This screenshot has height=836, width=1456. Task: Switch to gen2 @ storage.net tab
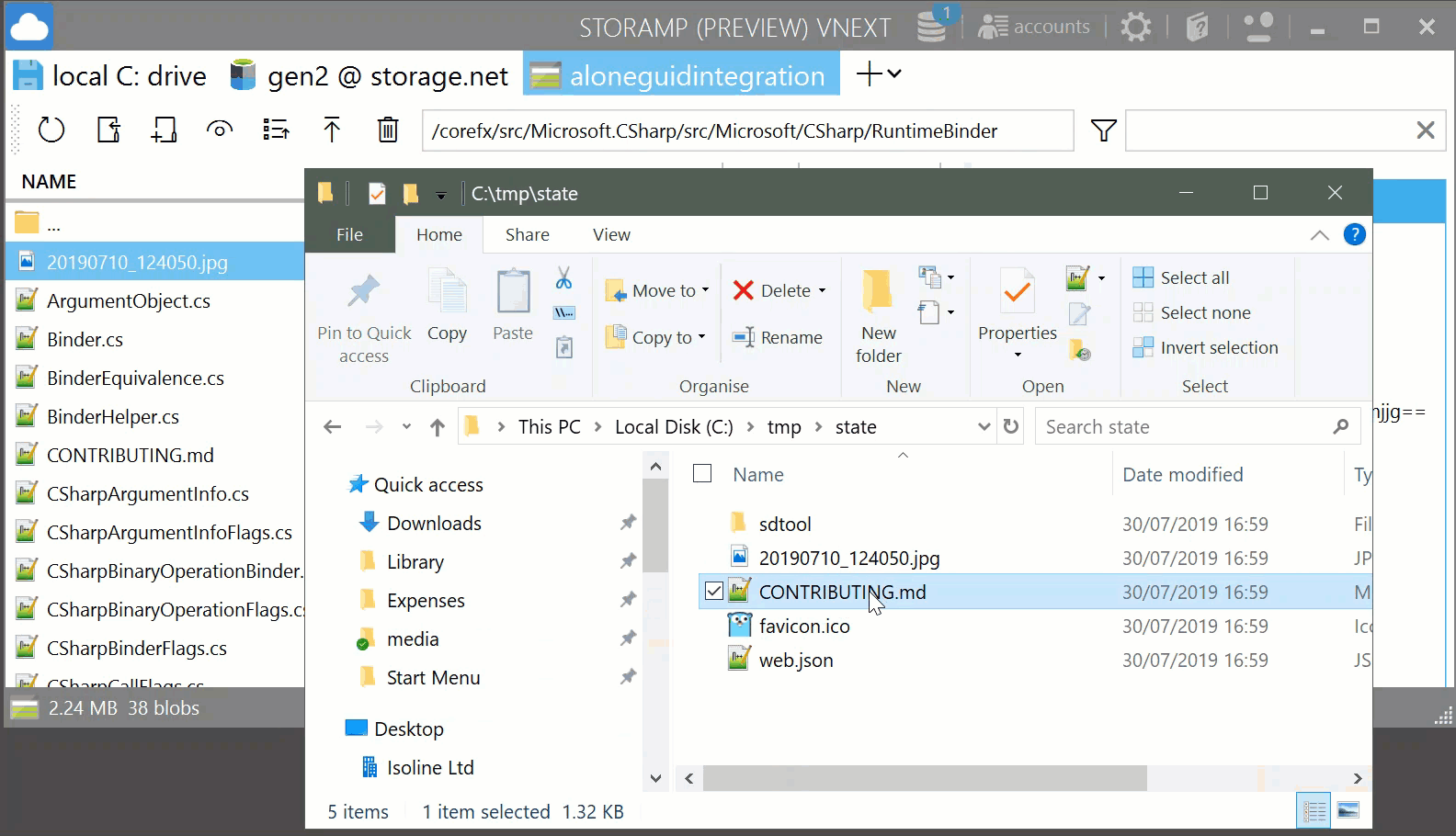click(370, 75)
